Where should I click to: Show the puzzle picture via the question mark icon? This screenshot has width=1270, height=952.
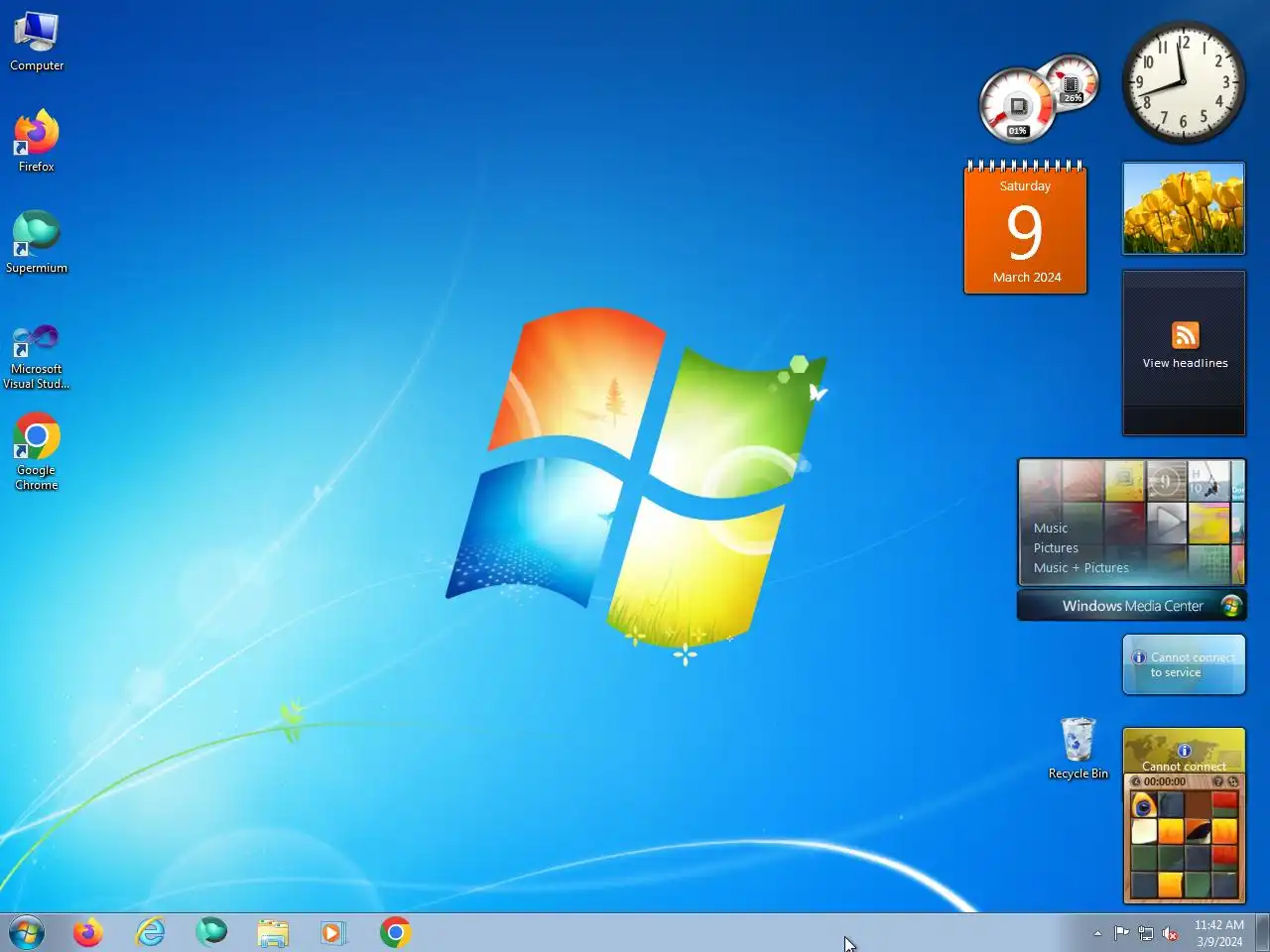(x=1217, y=781)
